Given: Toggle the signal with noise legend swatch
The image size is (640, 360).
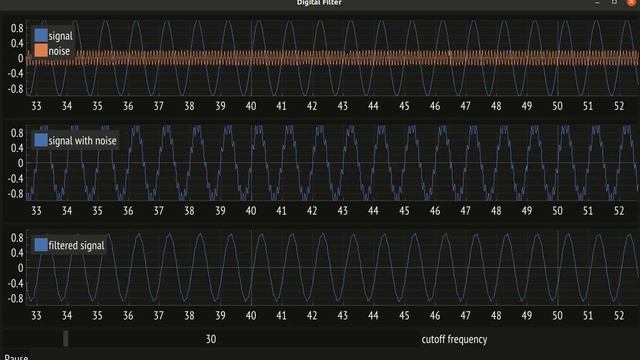Looking at the screenshot, I should tap(41, 140).
